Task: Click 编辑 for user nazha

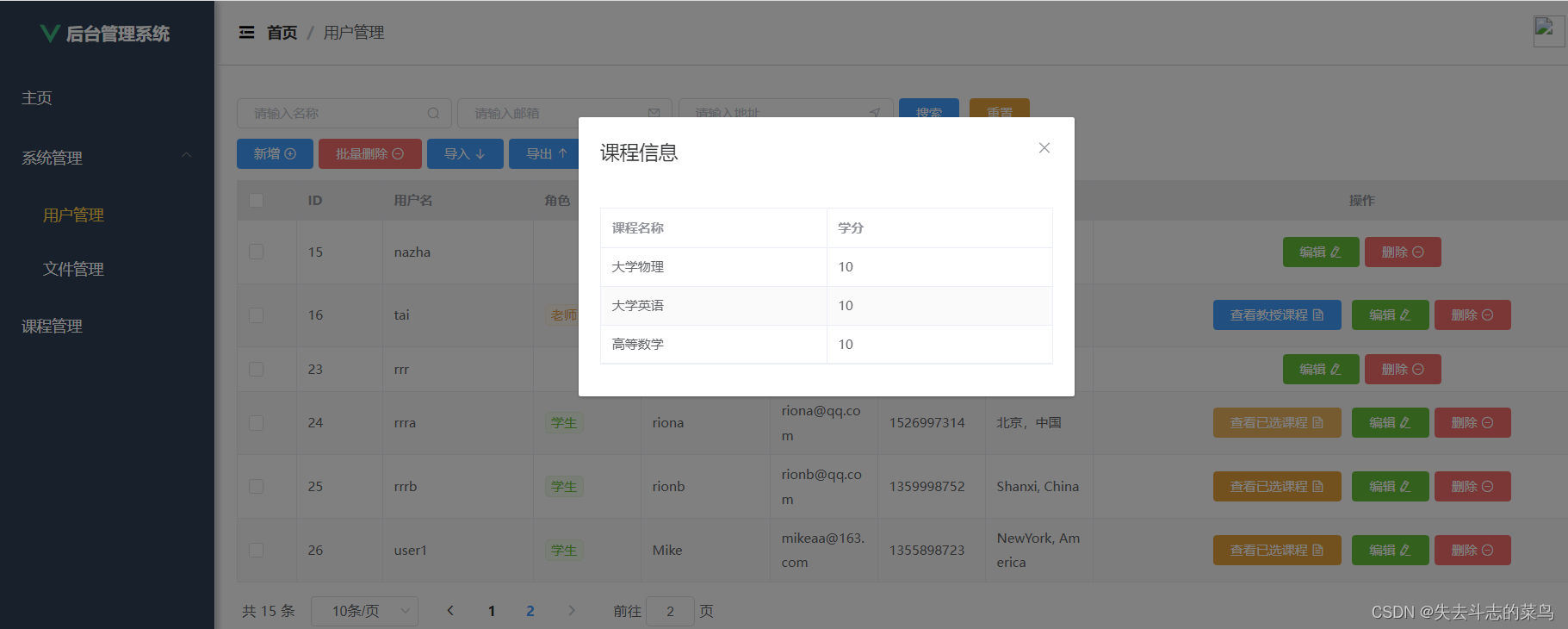Action: click(1321, 252)
